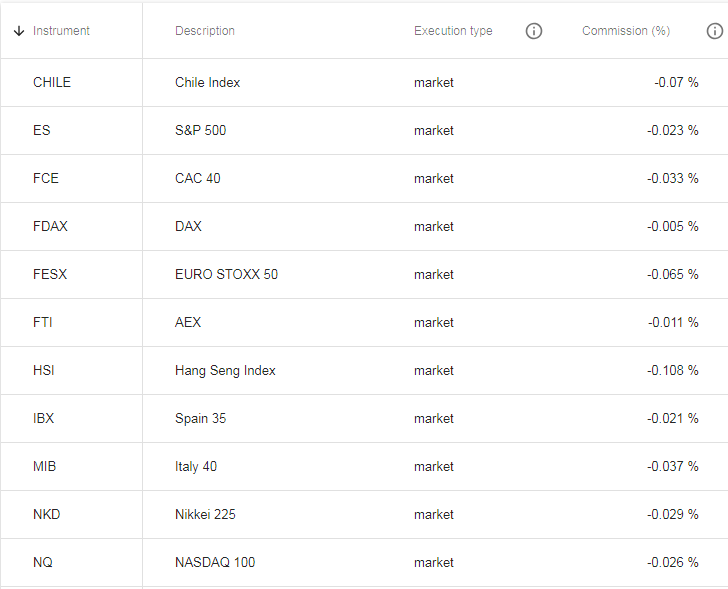Select the ES instrument cell

(x=72, y=130)
